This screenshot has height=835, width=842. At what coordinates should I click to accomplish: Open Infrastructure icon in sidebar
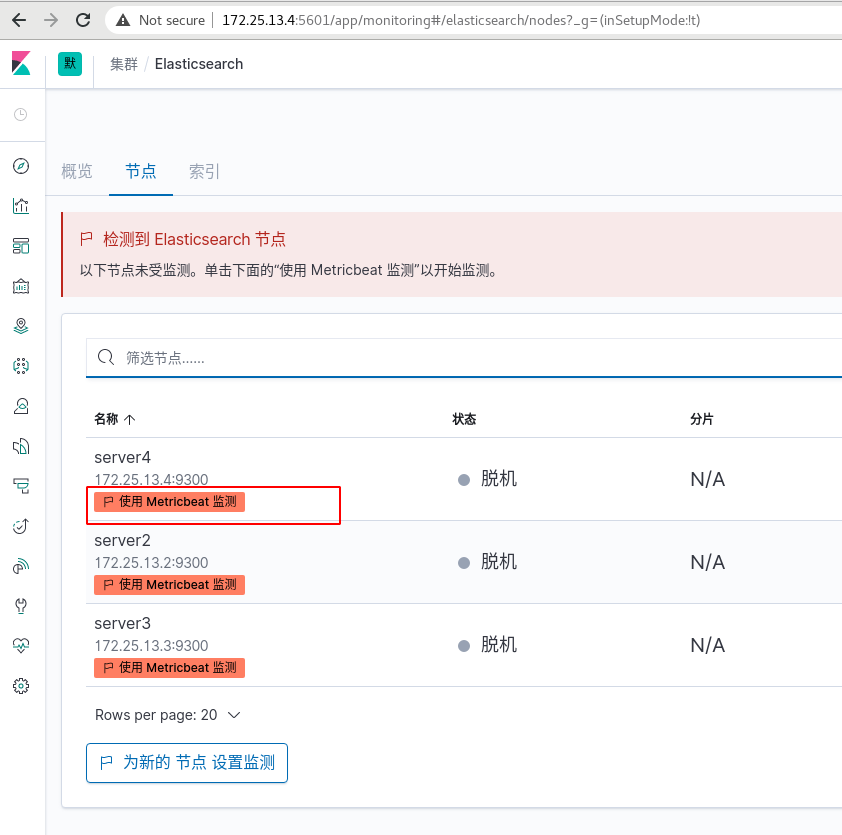tap(21, 406)
